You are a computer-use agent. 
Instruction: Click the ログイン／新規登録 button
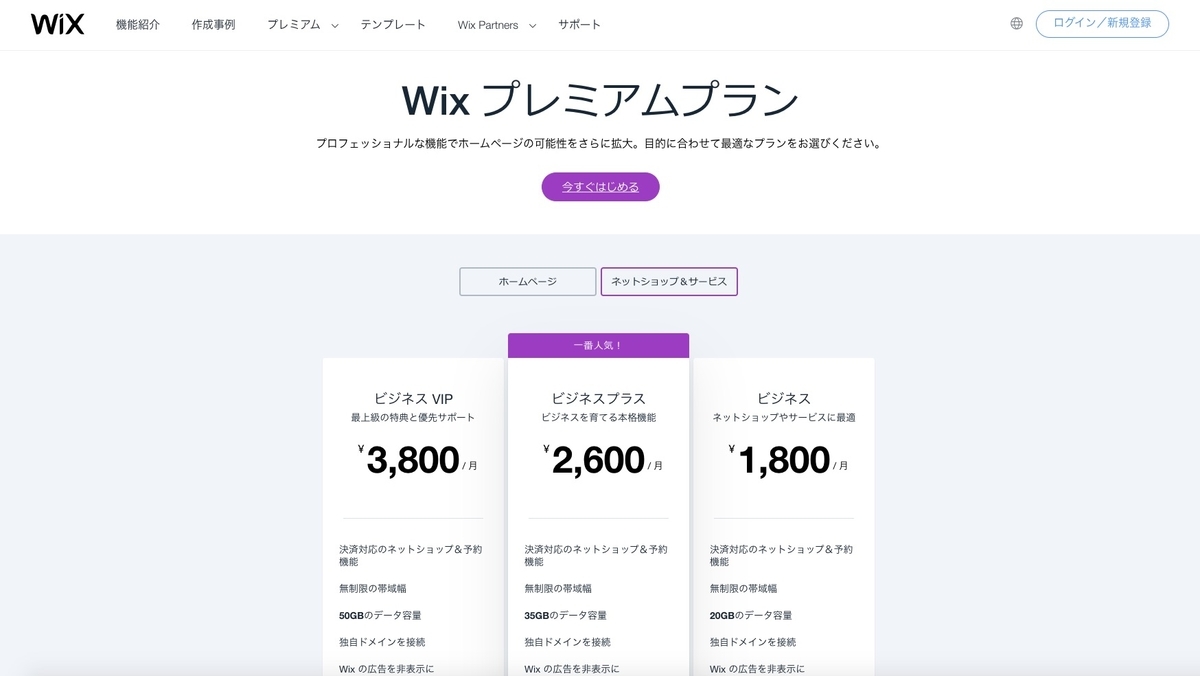click(1102, 23)
